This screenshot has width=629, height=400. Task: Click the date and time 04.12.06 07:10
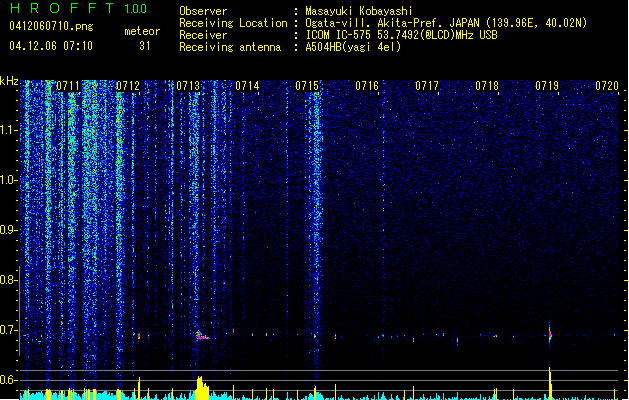tap(51, 46)
